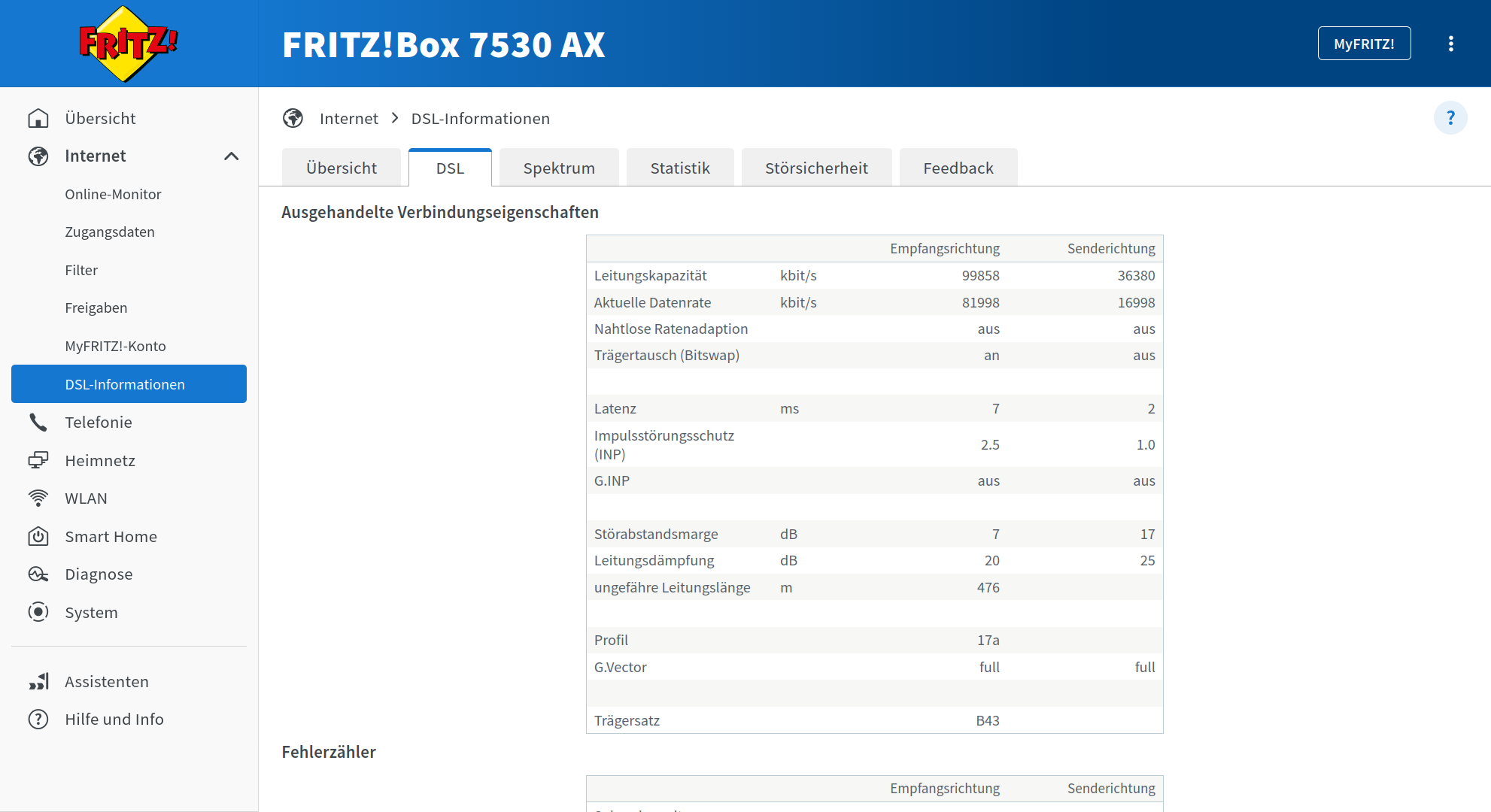Collapse the Internet menu chevron
Viewport: 1491px width, 812px height.
coord(232,156)
